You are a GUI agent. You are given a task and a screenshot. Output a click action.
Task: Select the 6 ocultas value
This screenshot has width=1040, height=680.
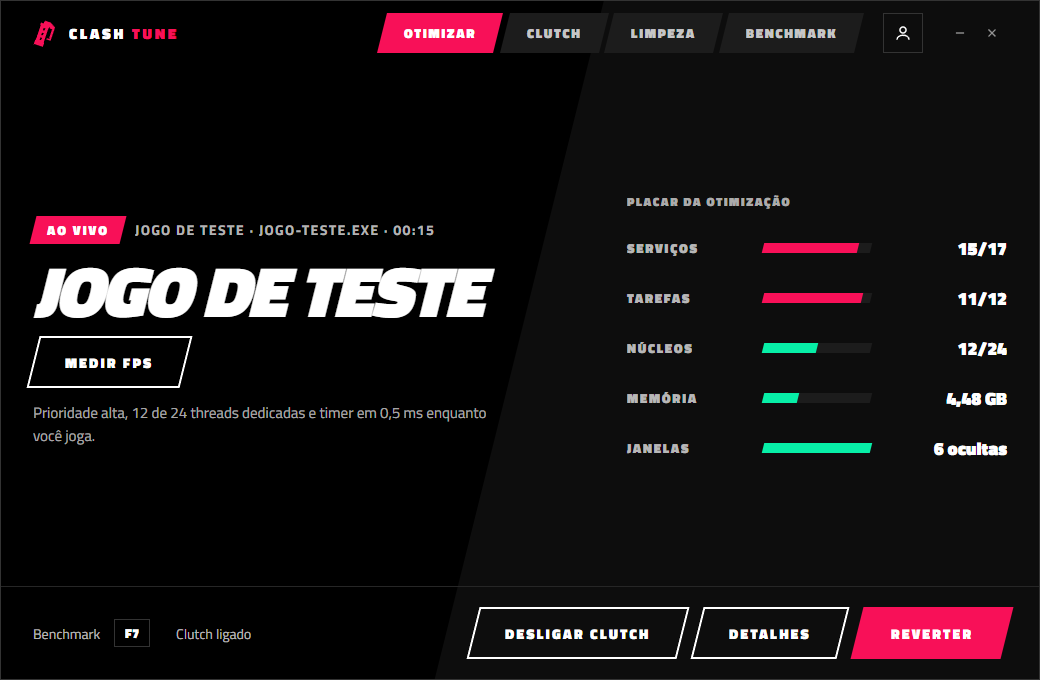(970, 449)
